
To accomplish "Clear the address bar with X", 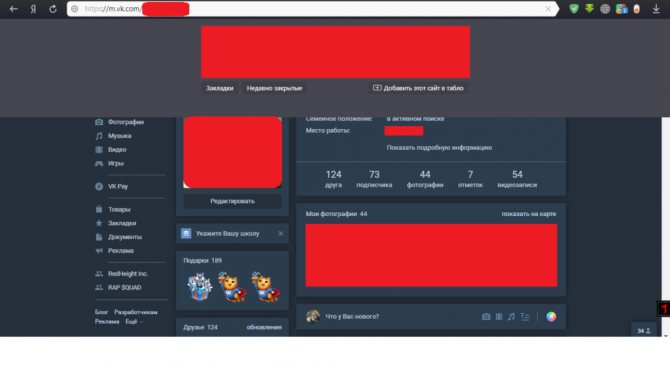I will (x=548, y=9).
